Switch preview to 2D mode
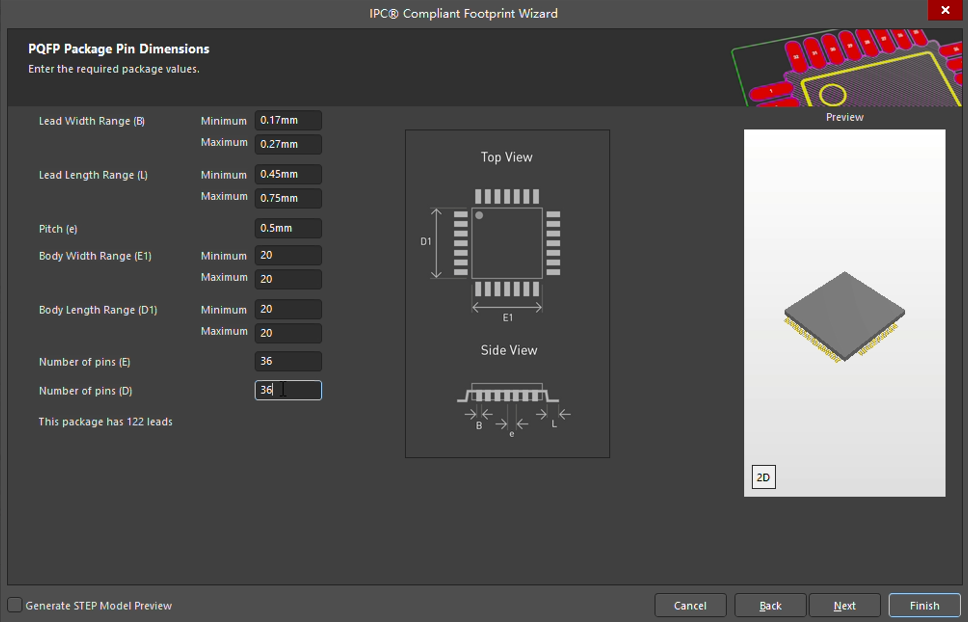The width and height of the screenshot is (968, 622). click(764, 477)
